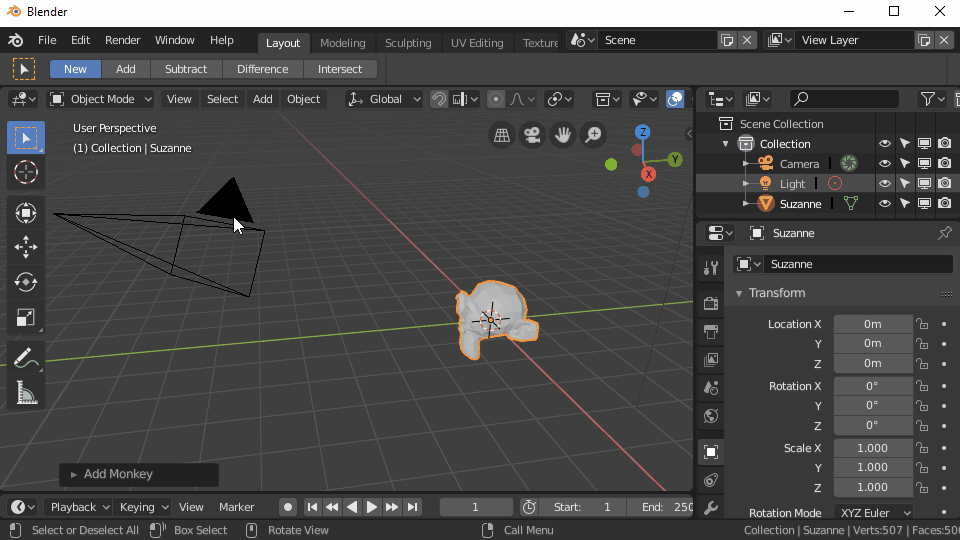Open the Edit menu
This screenshot has width=960, height=540.
tap(80, 40)
